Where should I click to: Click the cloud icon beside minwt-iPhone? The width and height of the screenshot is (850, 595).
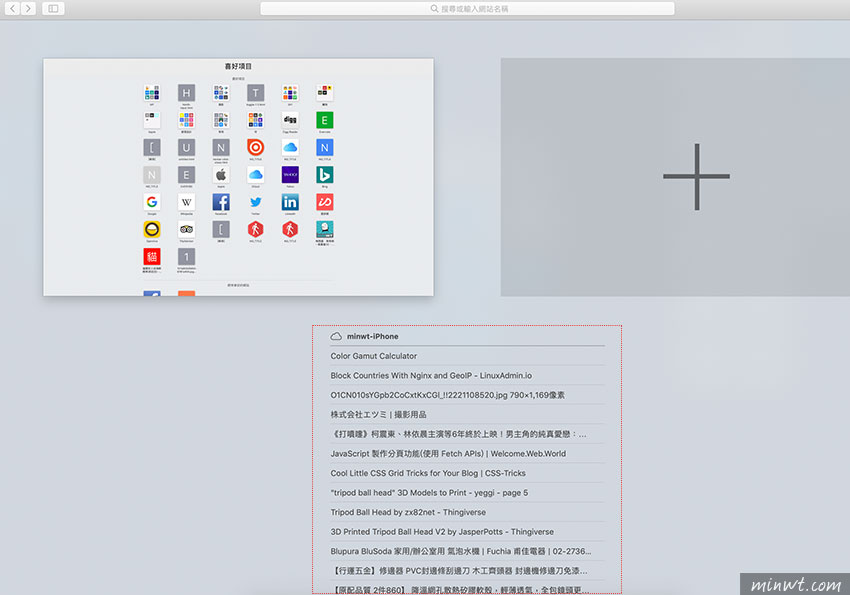click(336, 336)
